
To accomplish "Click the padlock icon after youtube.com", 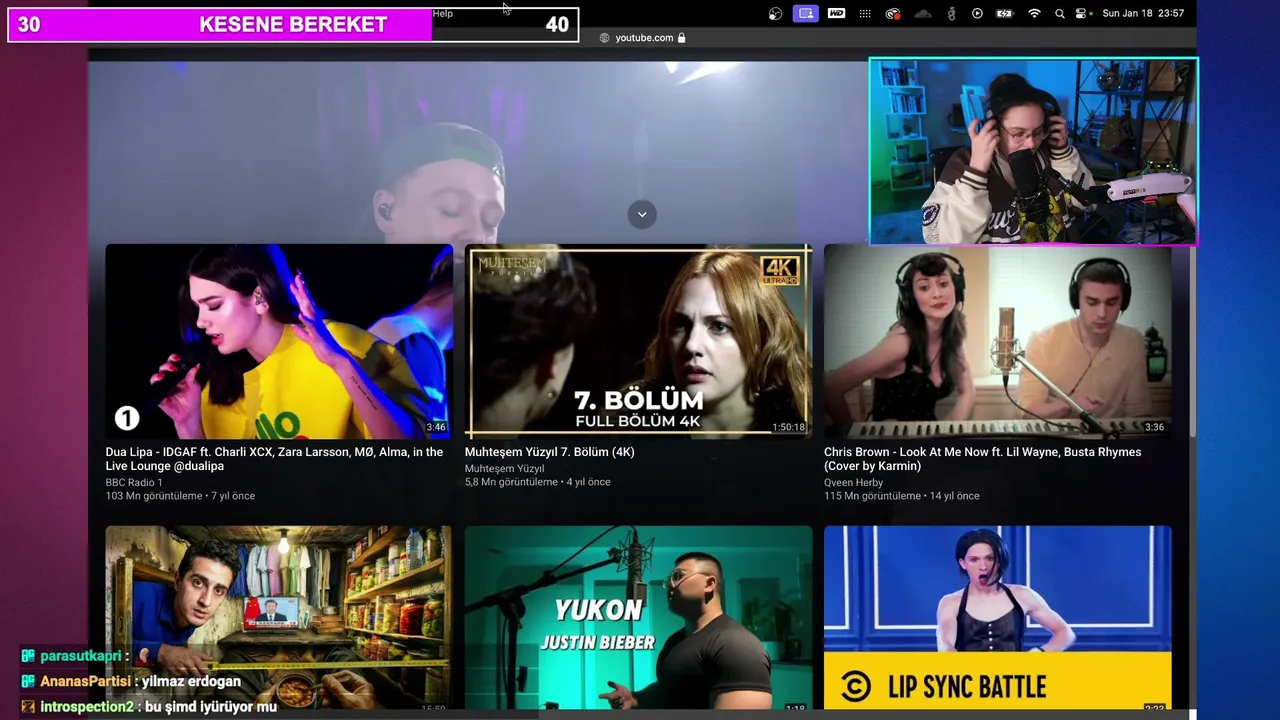I will (x=681, y=38).
